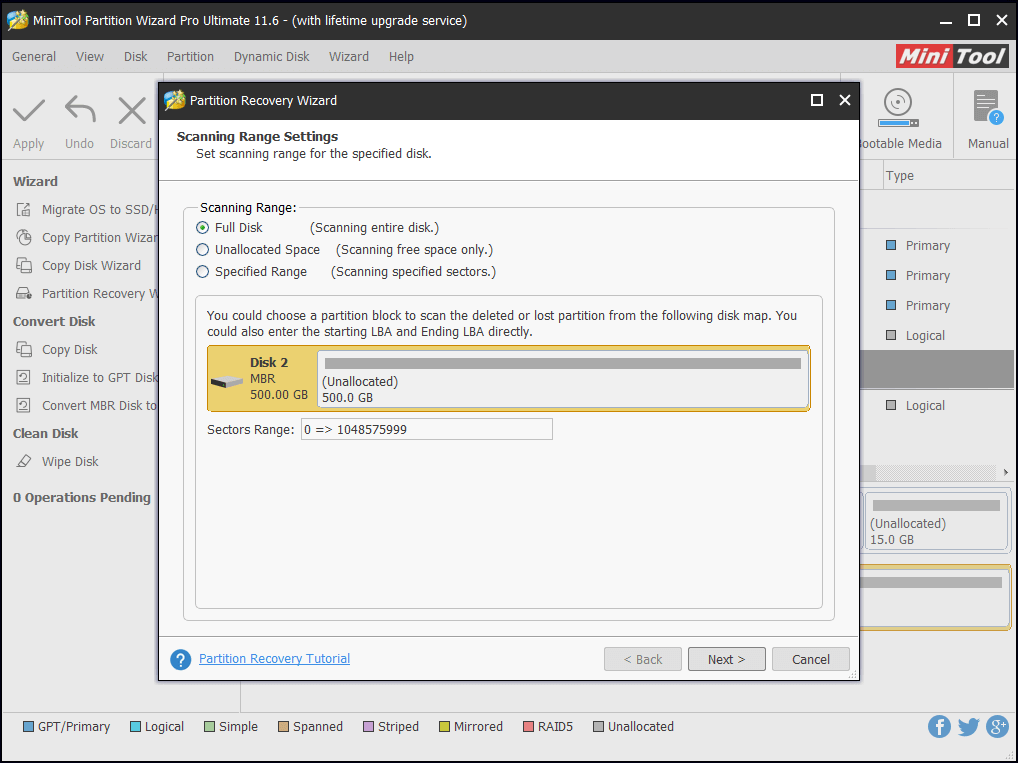Screen dimensions: 1018x763
Task: Click the MiniTool app title bar icon
Action: point(18,20)
